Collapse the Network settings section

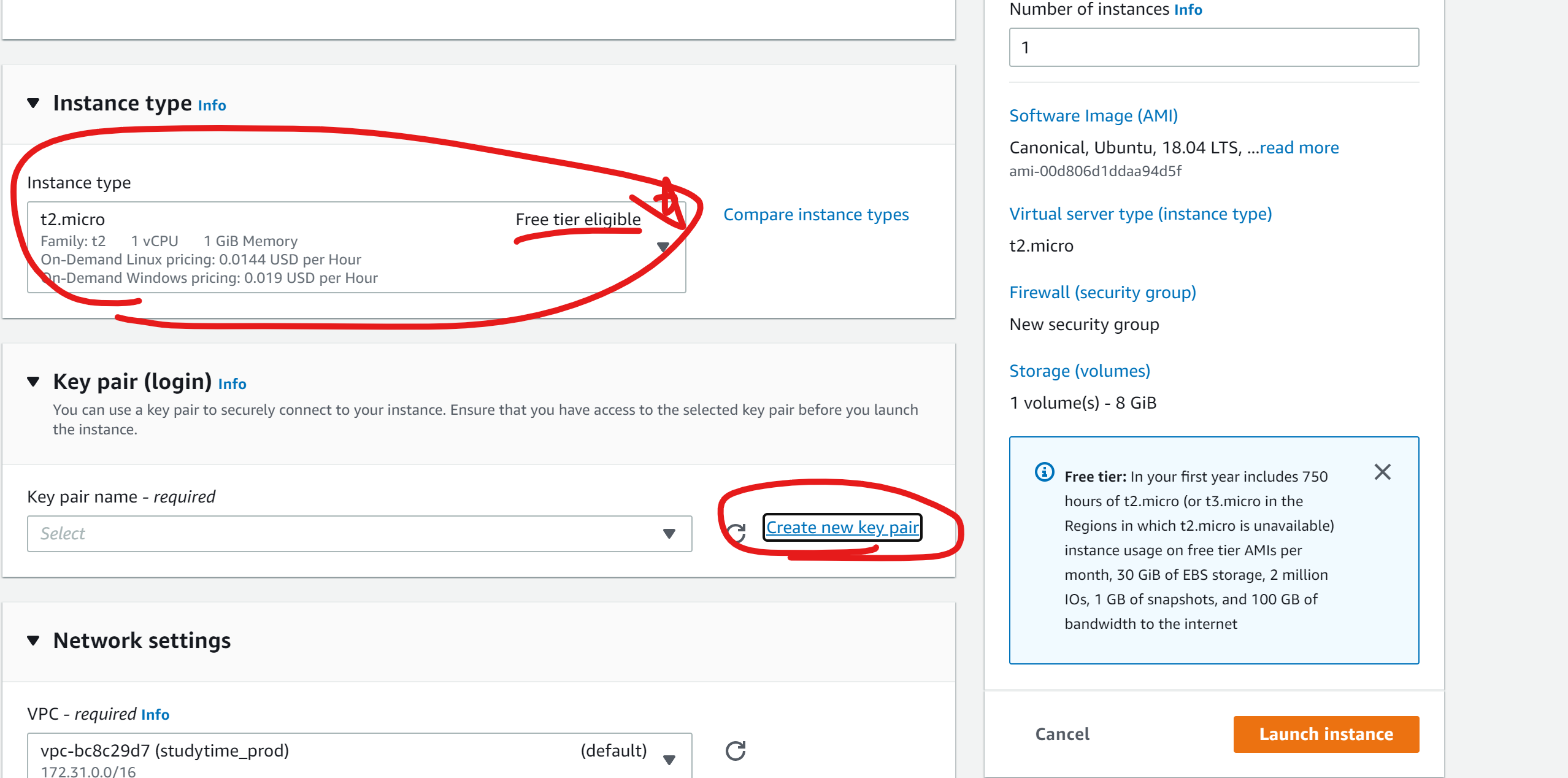click(34, 641)
